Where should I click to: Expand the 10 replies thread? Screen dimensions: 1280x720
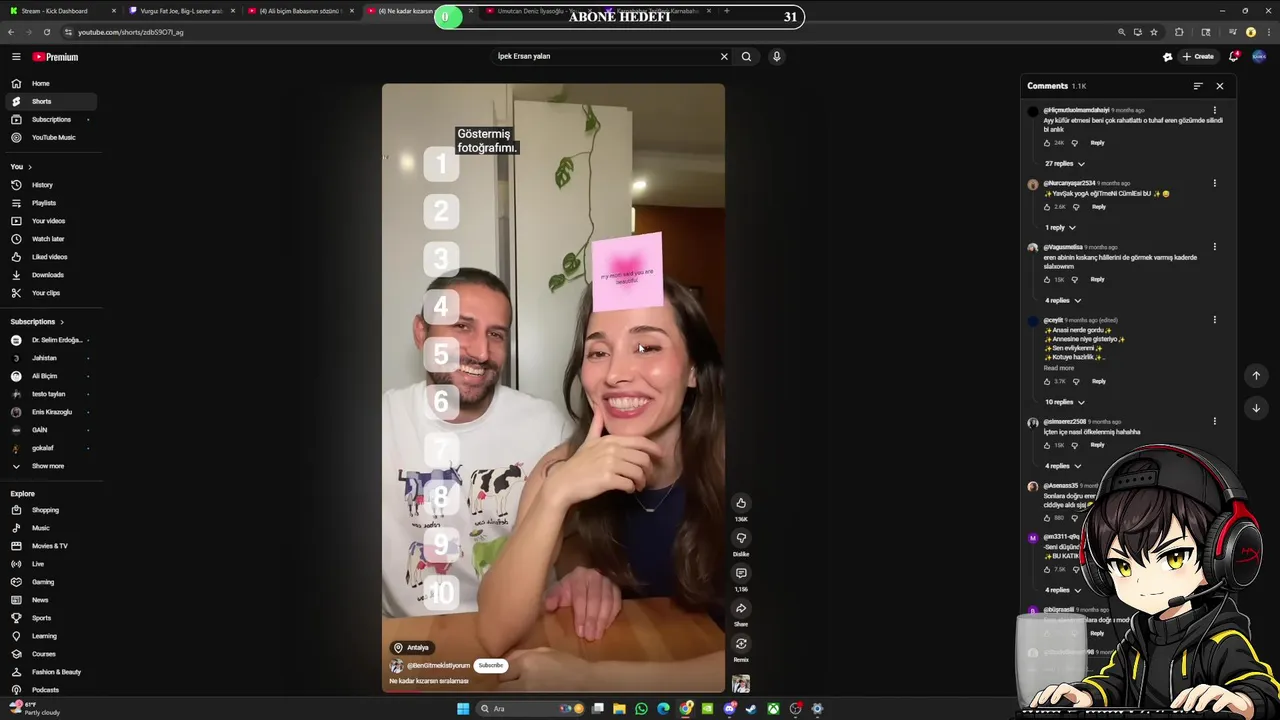pos(1065,402)
